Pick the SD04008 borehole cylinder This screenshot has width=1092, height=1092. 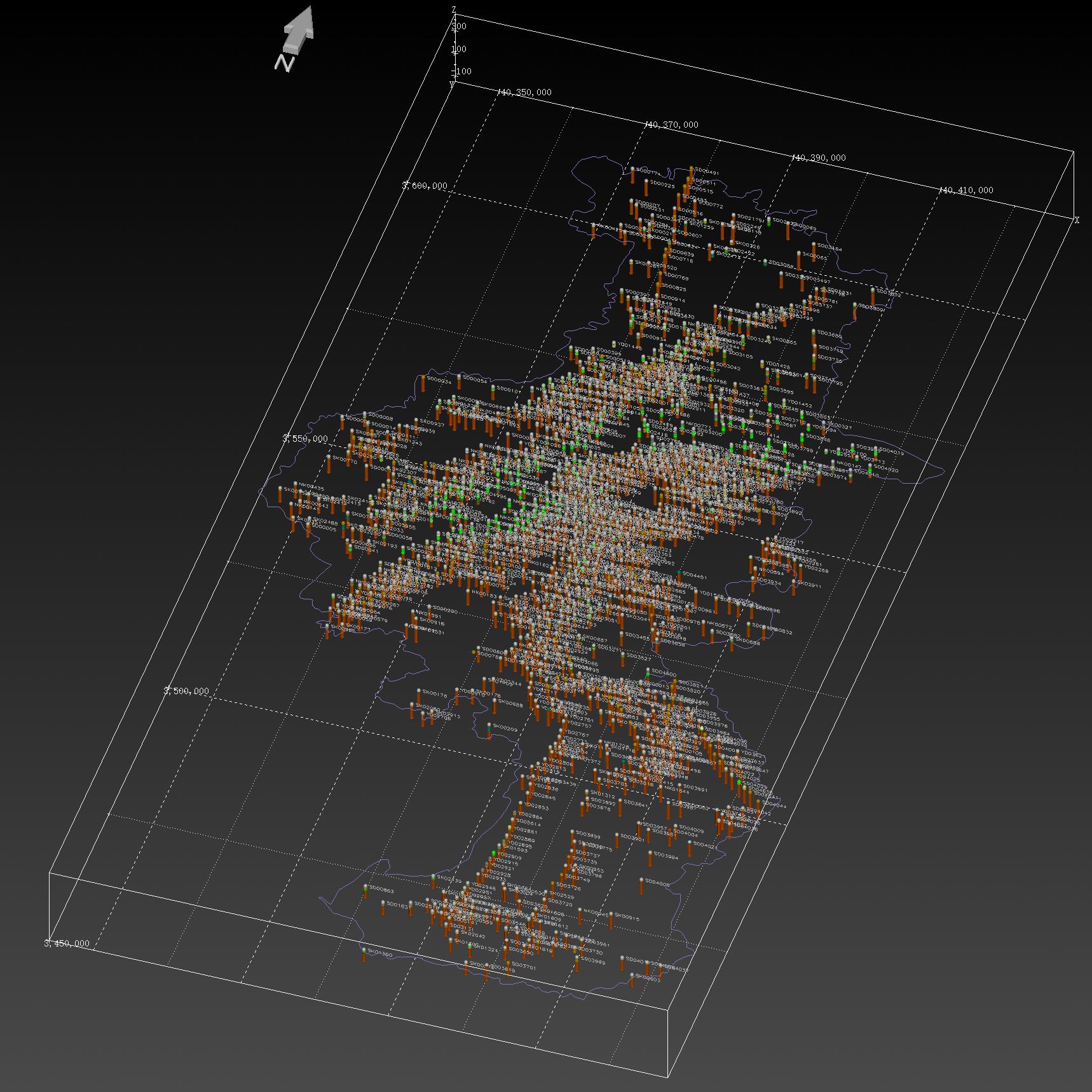[x=641, y=886]
